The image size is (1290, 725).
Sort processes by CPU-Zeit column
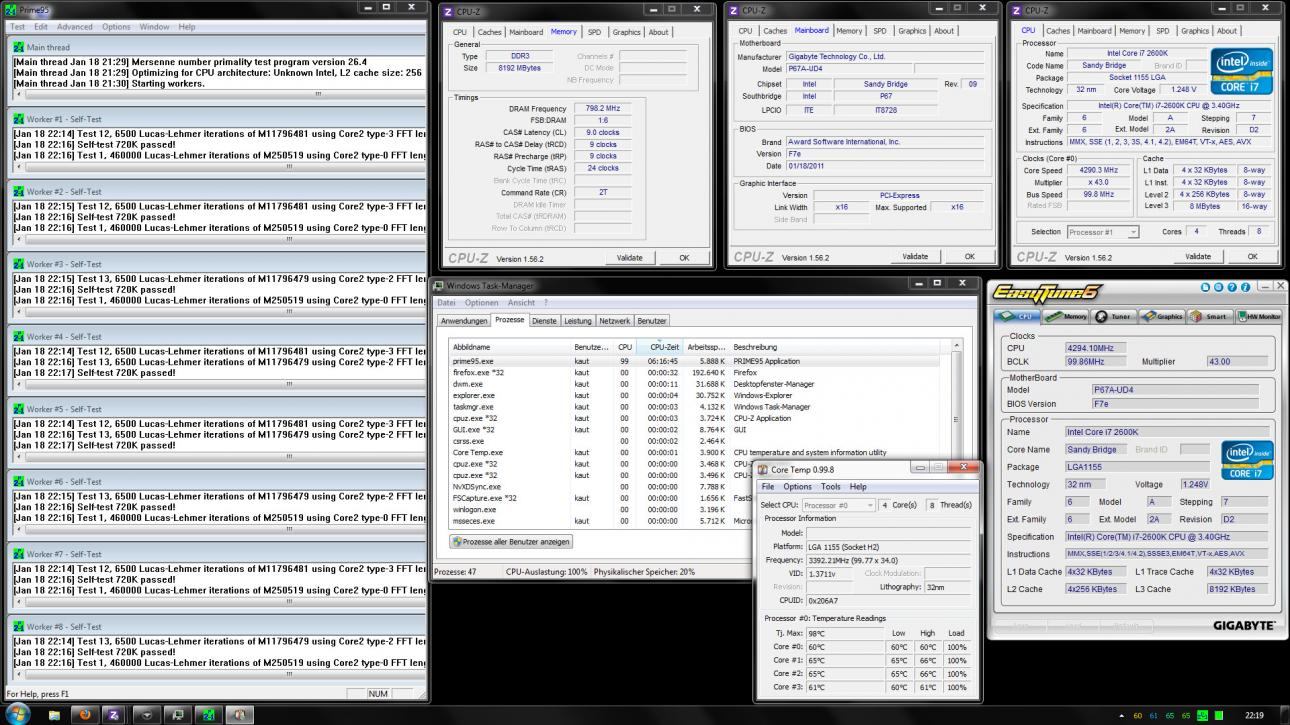pos(658,347)
